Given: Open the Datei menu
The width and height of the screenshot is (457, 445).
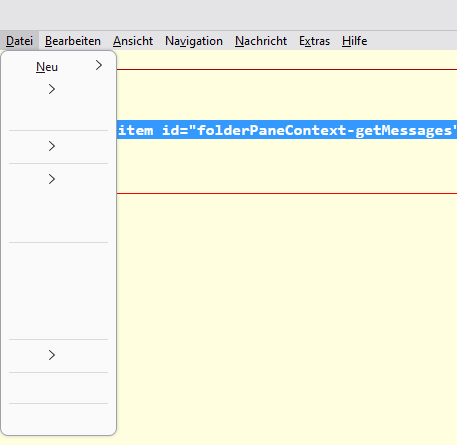Looking at the screenshot, I should click(19, 41).
